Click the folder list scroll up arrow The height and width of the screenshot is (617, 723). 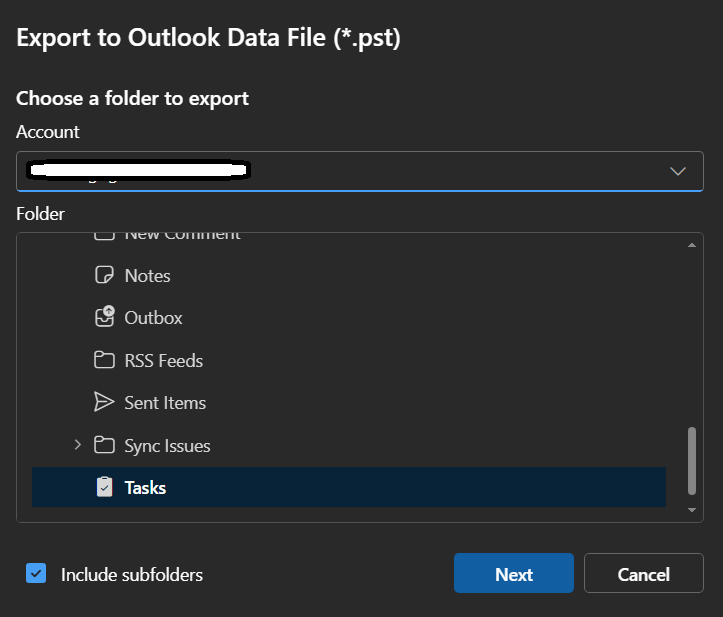[x=692, y=245]
